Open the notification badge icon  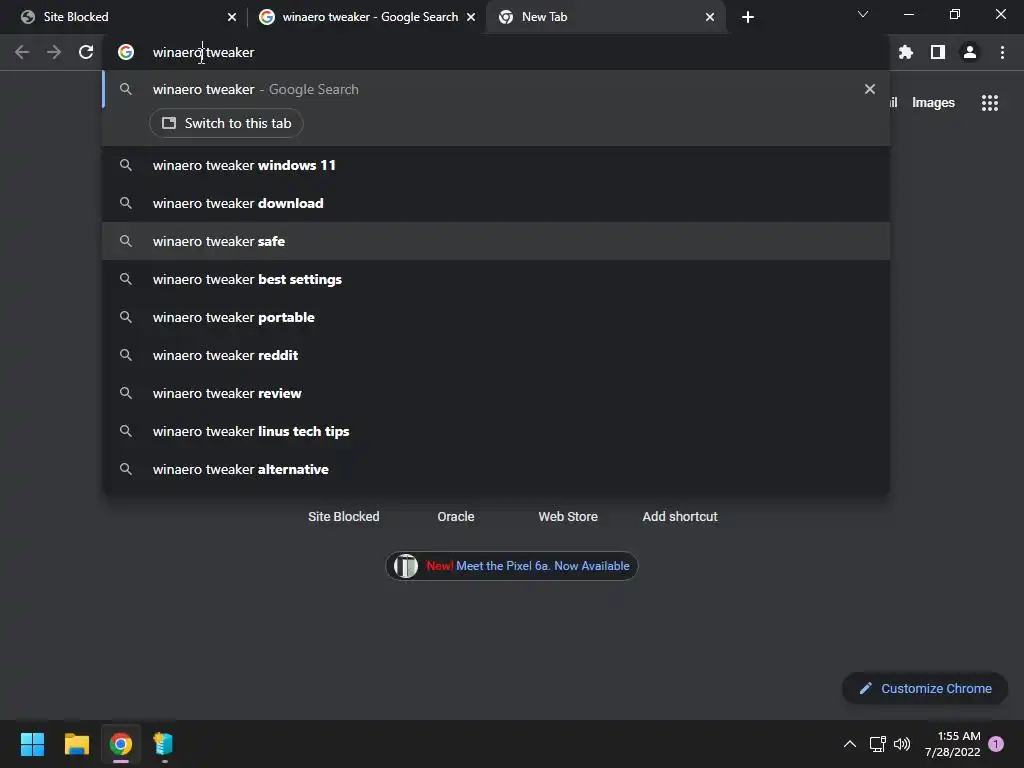[x=996, y=744]
